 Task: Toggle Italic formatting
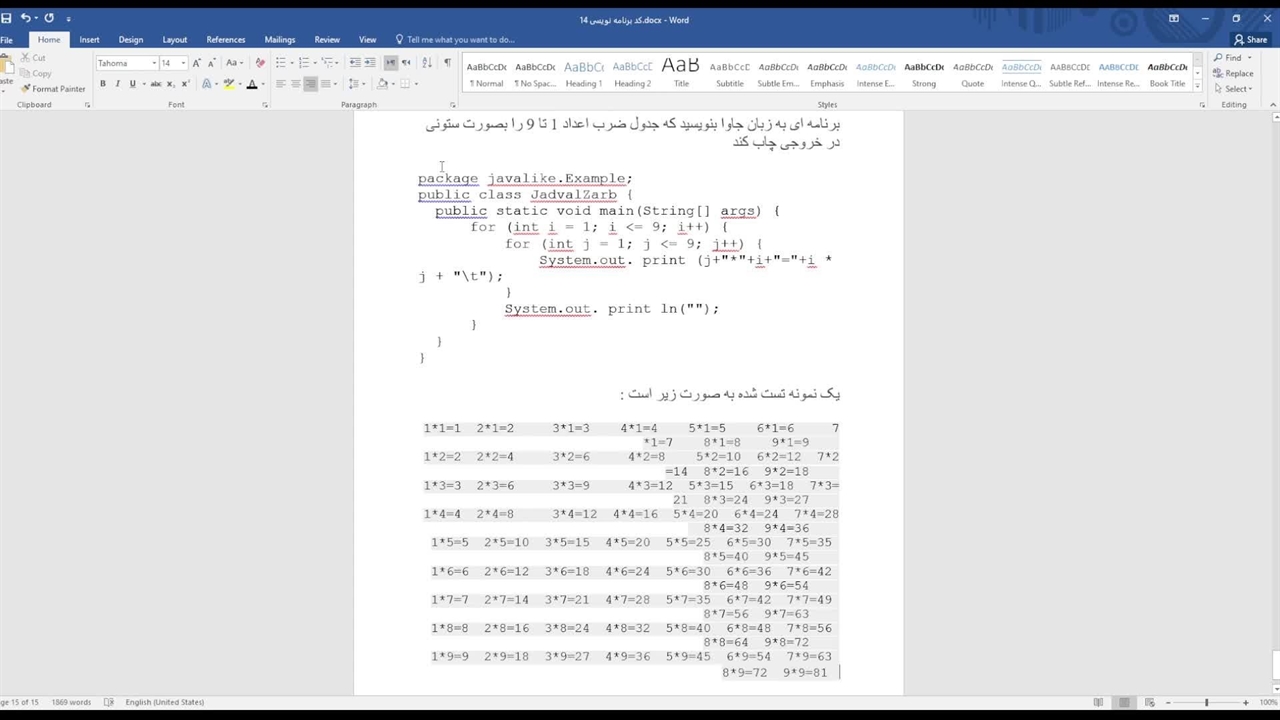coord(117,84)
